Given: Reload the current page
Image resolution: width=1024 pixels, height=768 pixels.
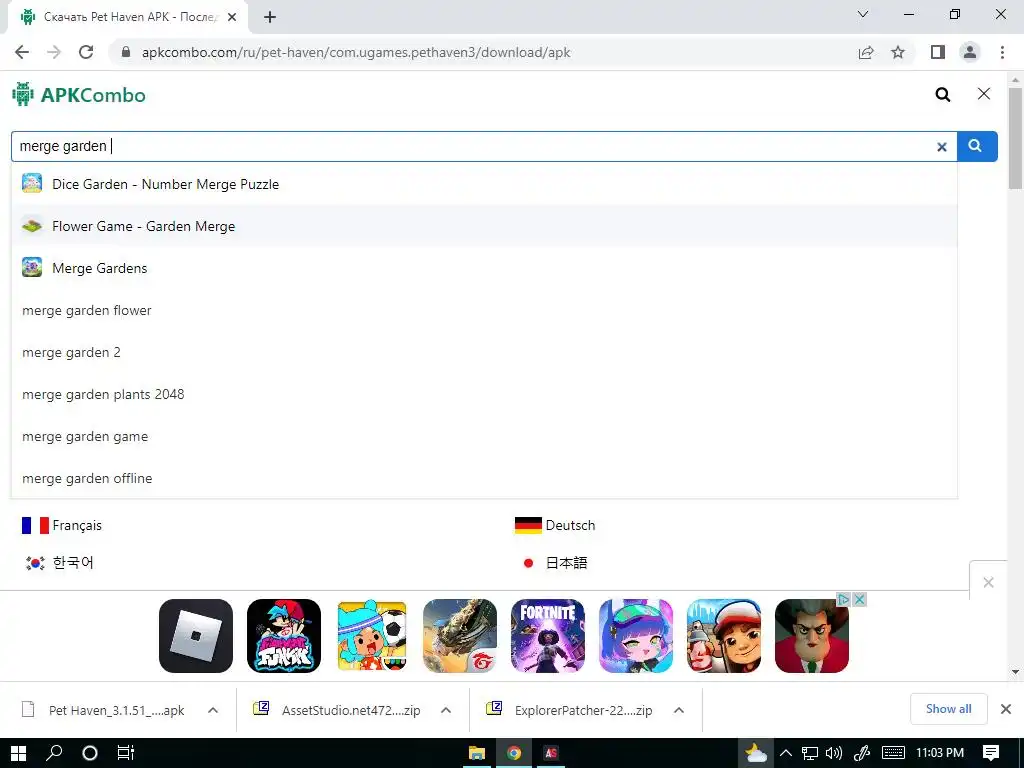Looking at the screenshot, I should 86,52.
